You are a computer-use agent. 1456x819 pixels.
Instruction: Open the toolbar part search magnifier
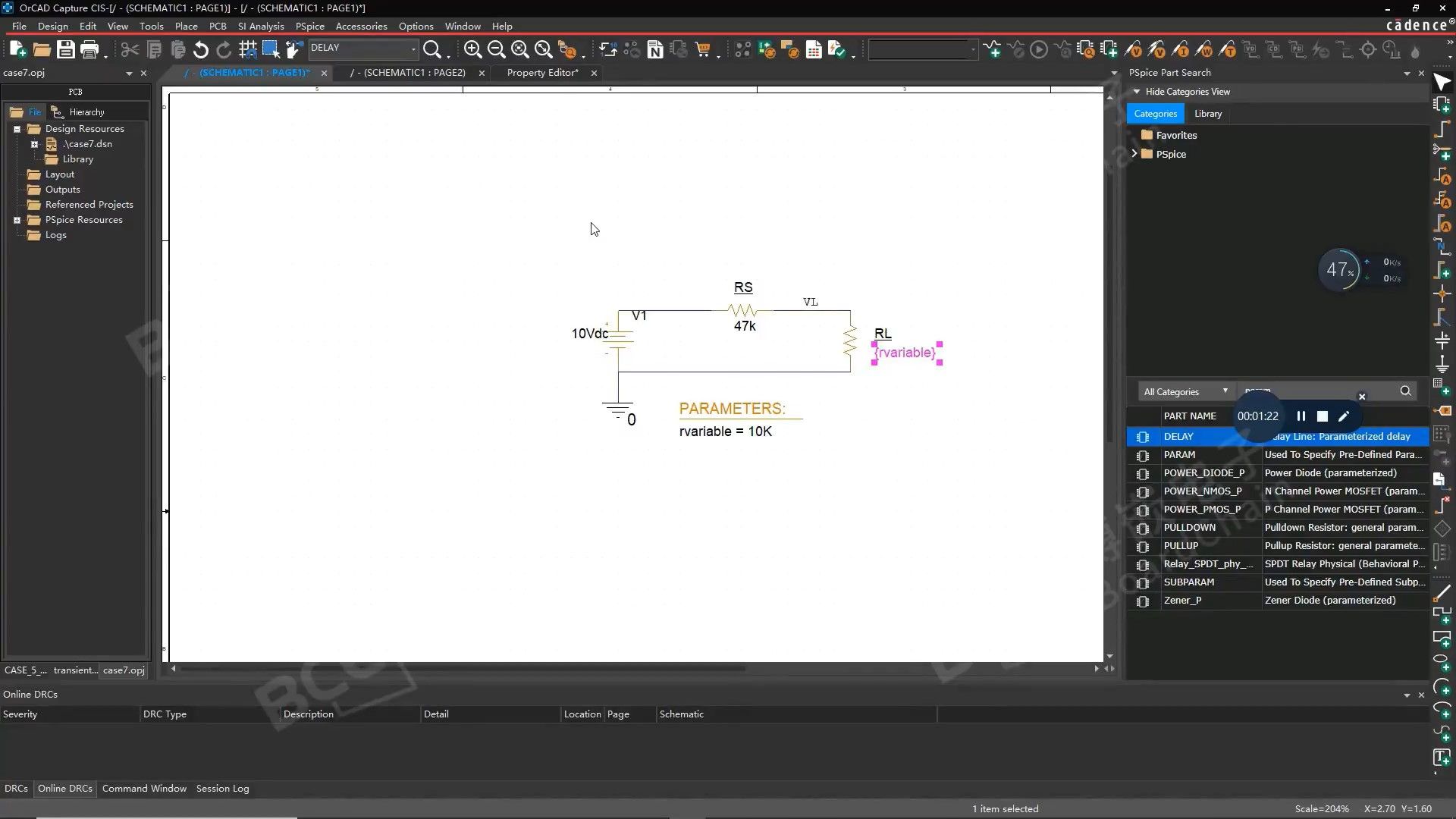pos(432,50)
